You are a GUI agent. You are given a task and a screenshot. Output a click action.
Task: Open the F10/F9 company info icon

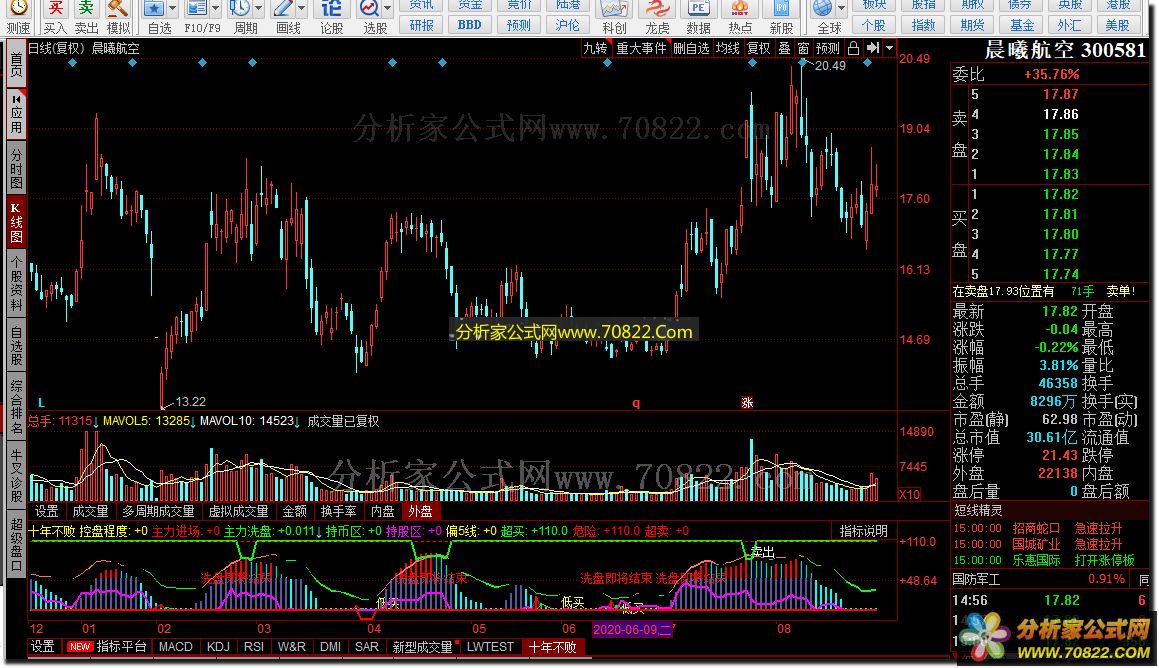197,9
